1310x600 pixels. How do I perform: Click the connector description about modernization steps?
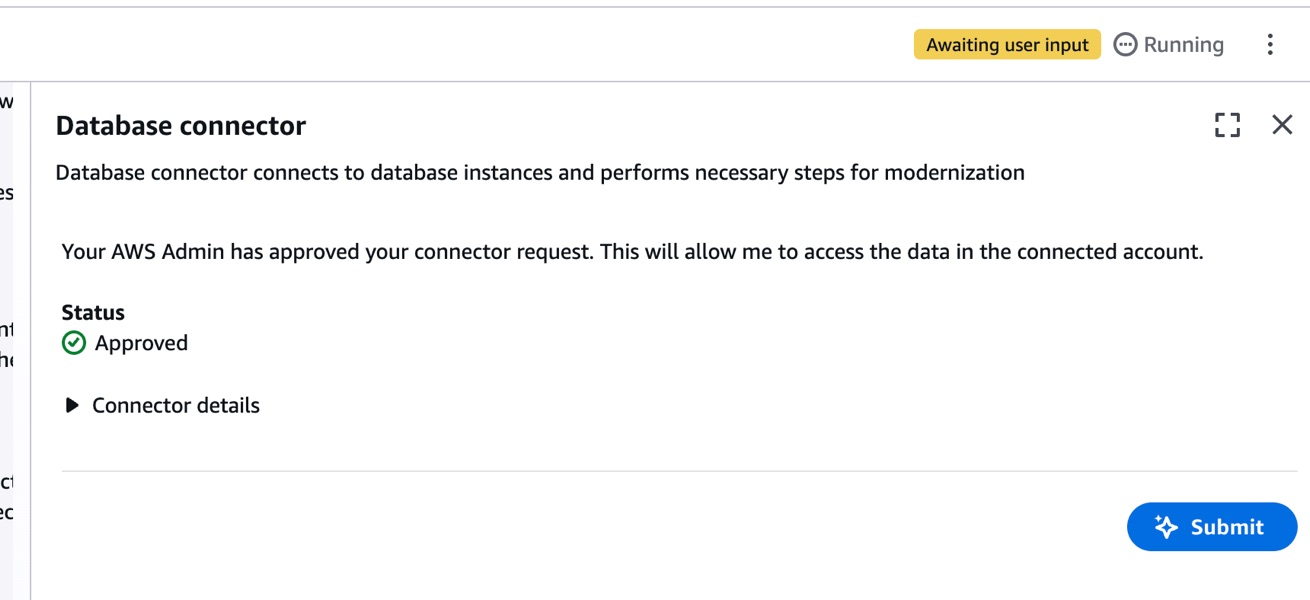pos(540,173)
